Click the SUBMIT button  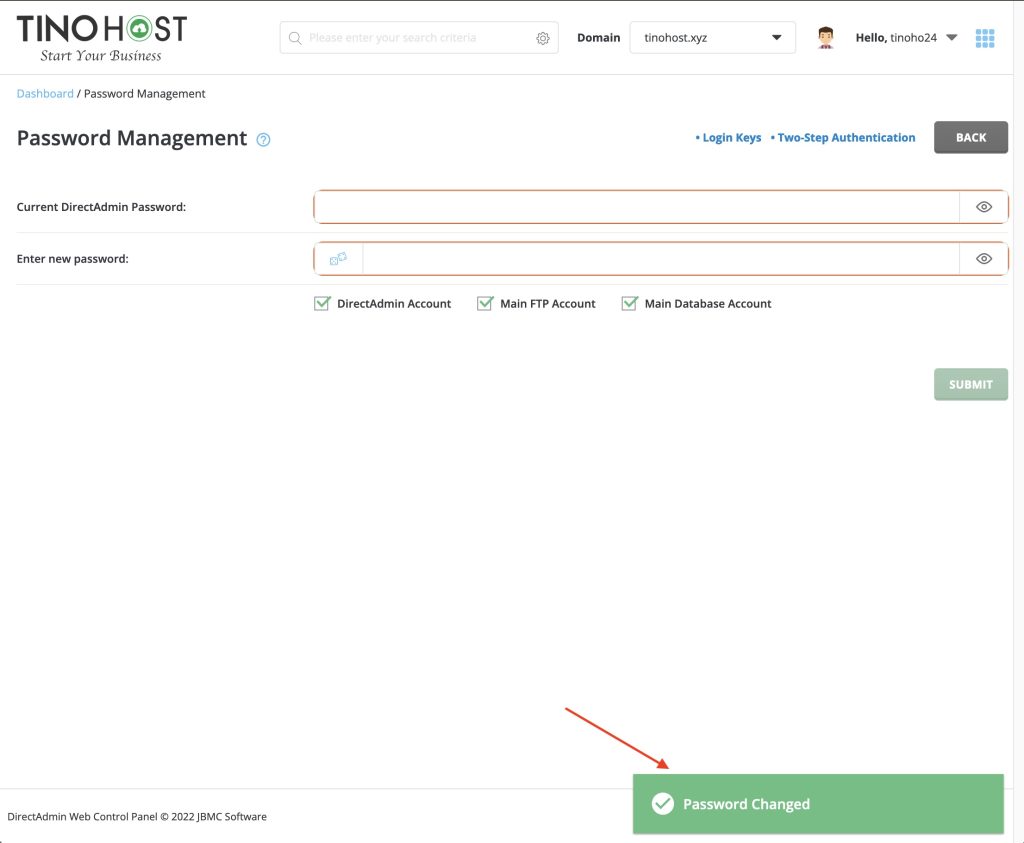click(970, 385)
